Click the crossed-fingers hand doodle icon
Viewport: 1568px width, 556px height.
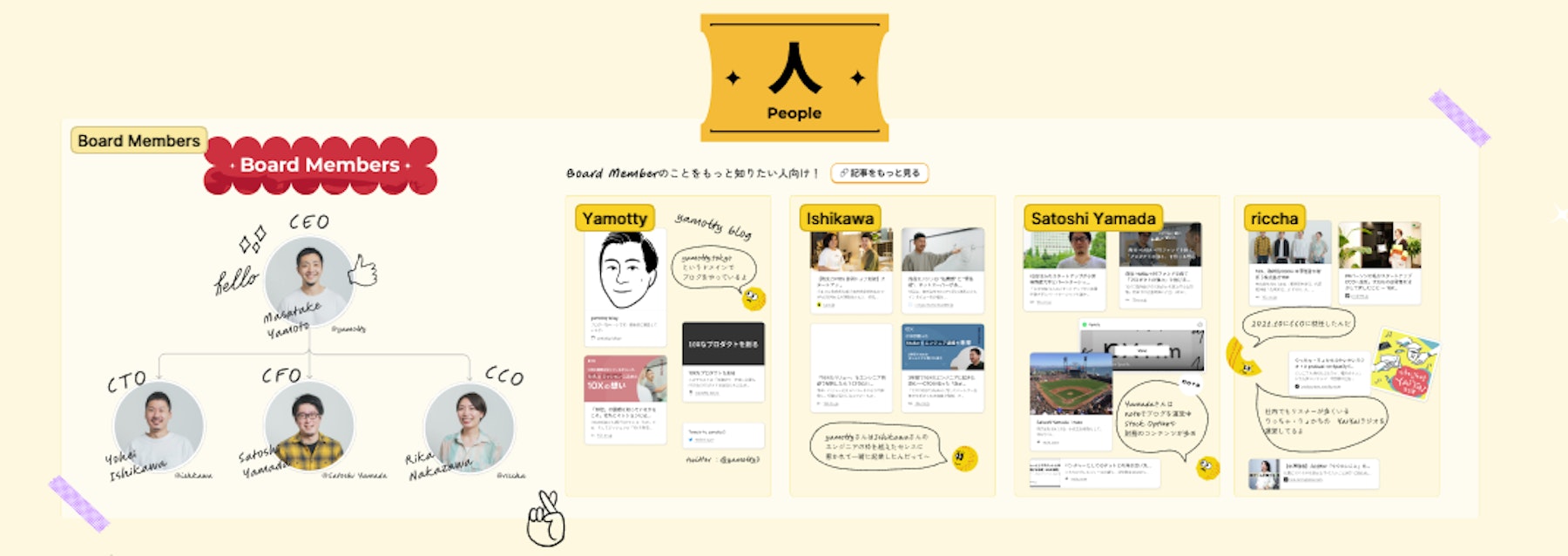click(x=546, y=519)
